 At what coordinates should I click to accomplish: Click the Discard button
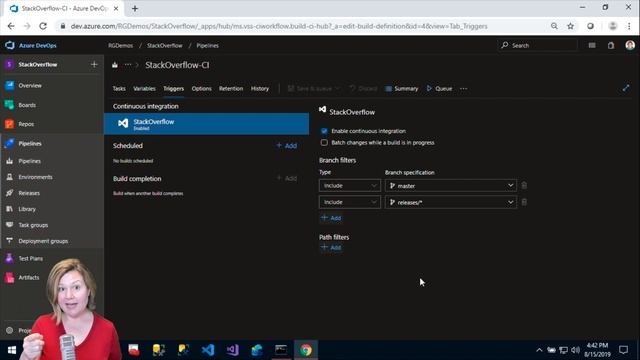click(x=363, y=89)
